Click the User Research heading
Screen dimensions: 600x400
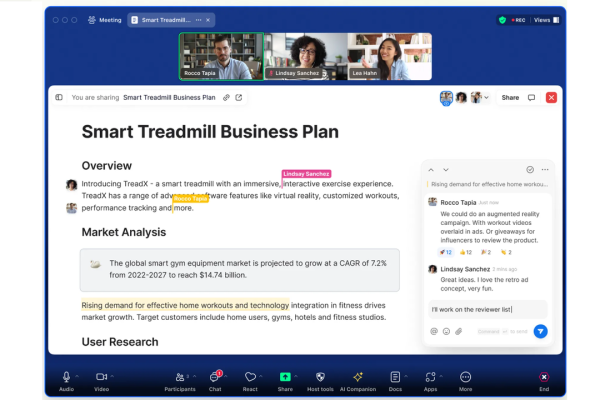120,342
